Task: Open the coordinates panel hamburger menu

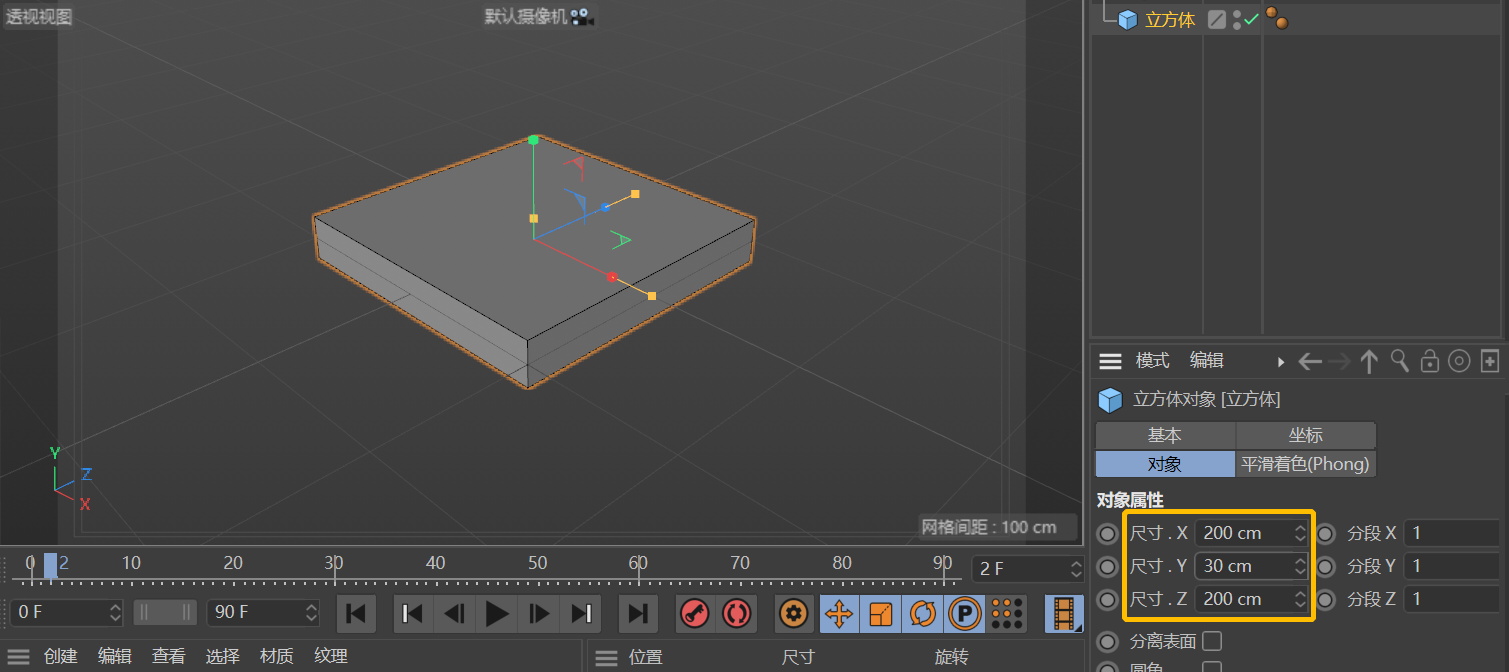Action: tap(606, 657)
